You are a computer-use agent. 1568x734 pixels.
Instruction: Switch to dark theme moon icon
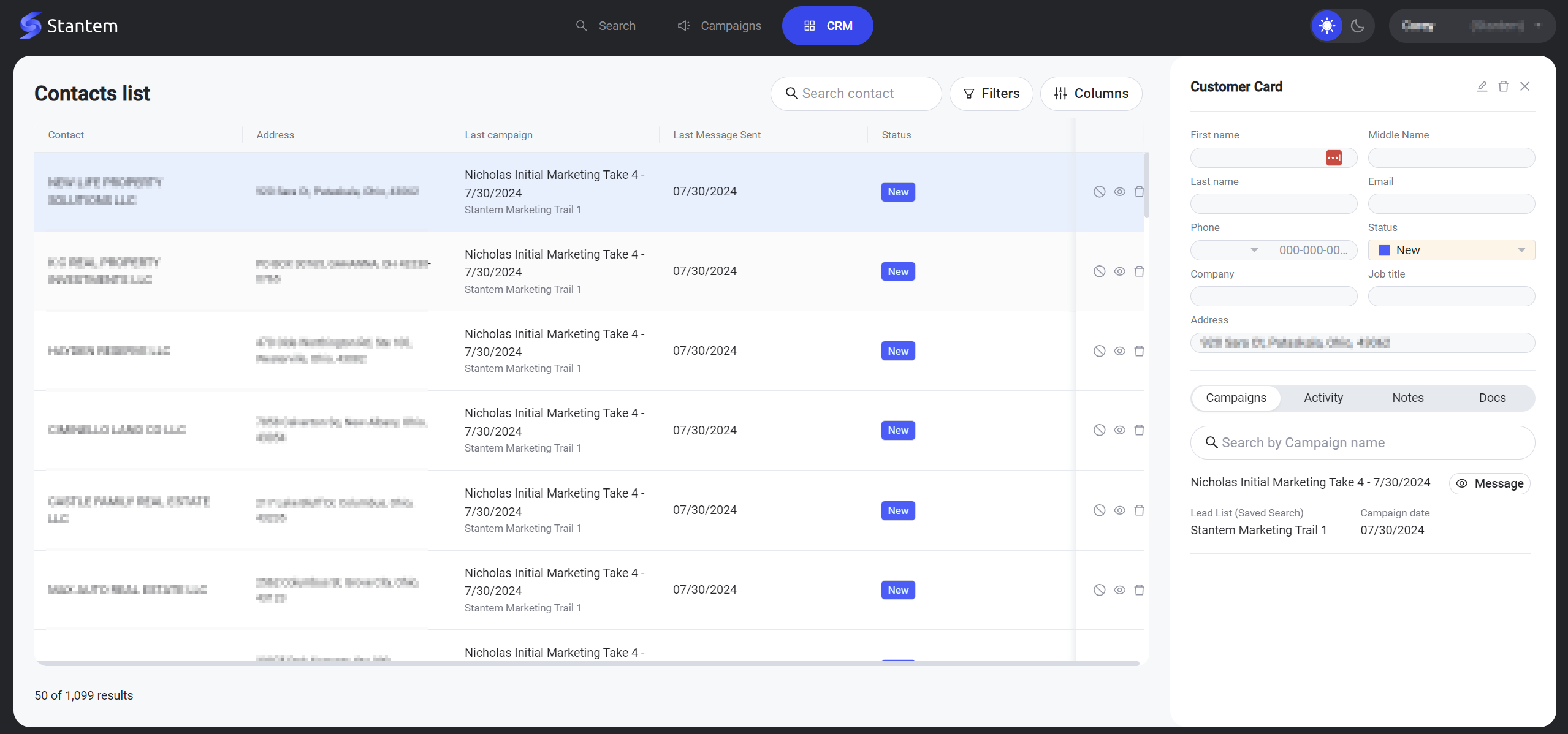tap(1358, 26)
